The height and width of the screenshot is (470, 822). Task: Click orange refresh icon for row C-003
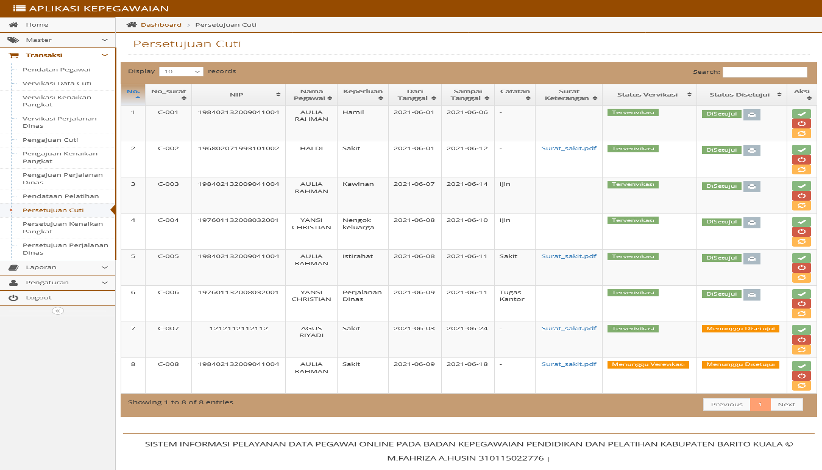point(801,205)
